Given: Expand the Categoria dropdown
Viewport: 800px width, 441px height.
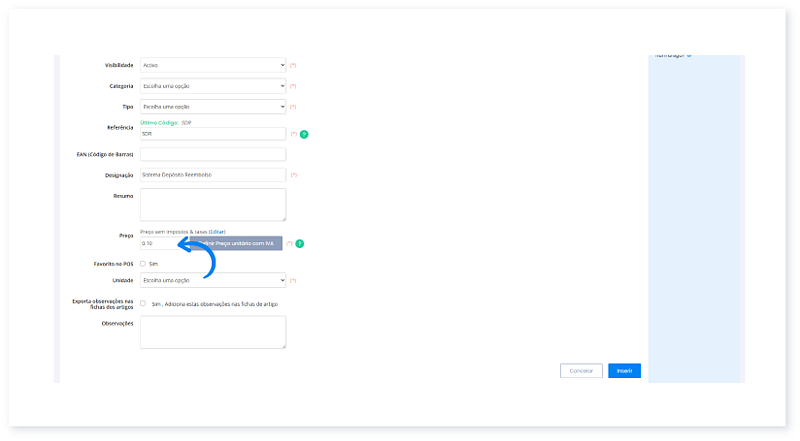Looking at the screenshot, I should (213, 87).
